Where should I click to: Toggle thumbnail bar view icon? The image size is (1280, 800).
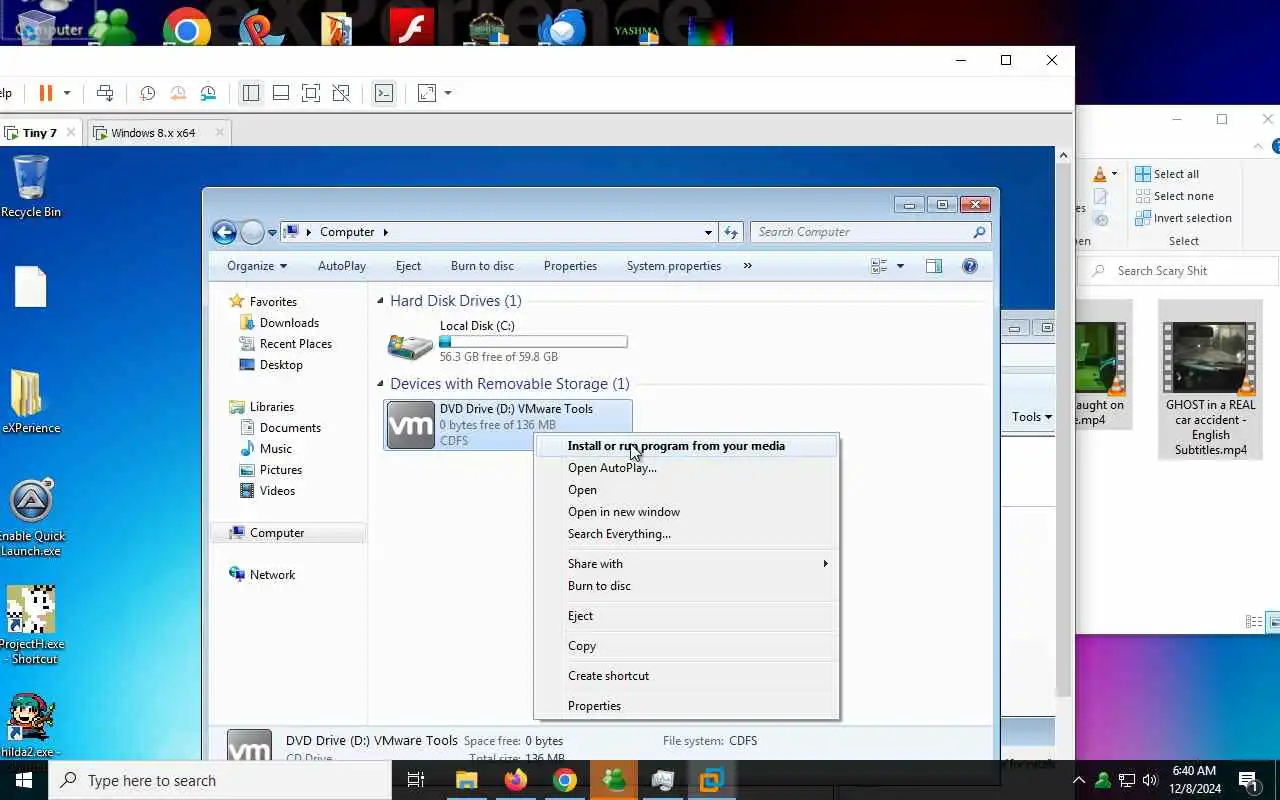pyautogui.click(x=281, y=93)
